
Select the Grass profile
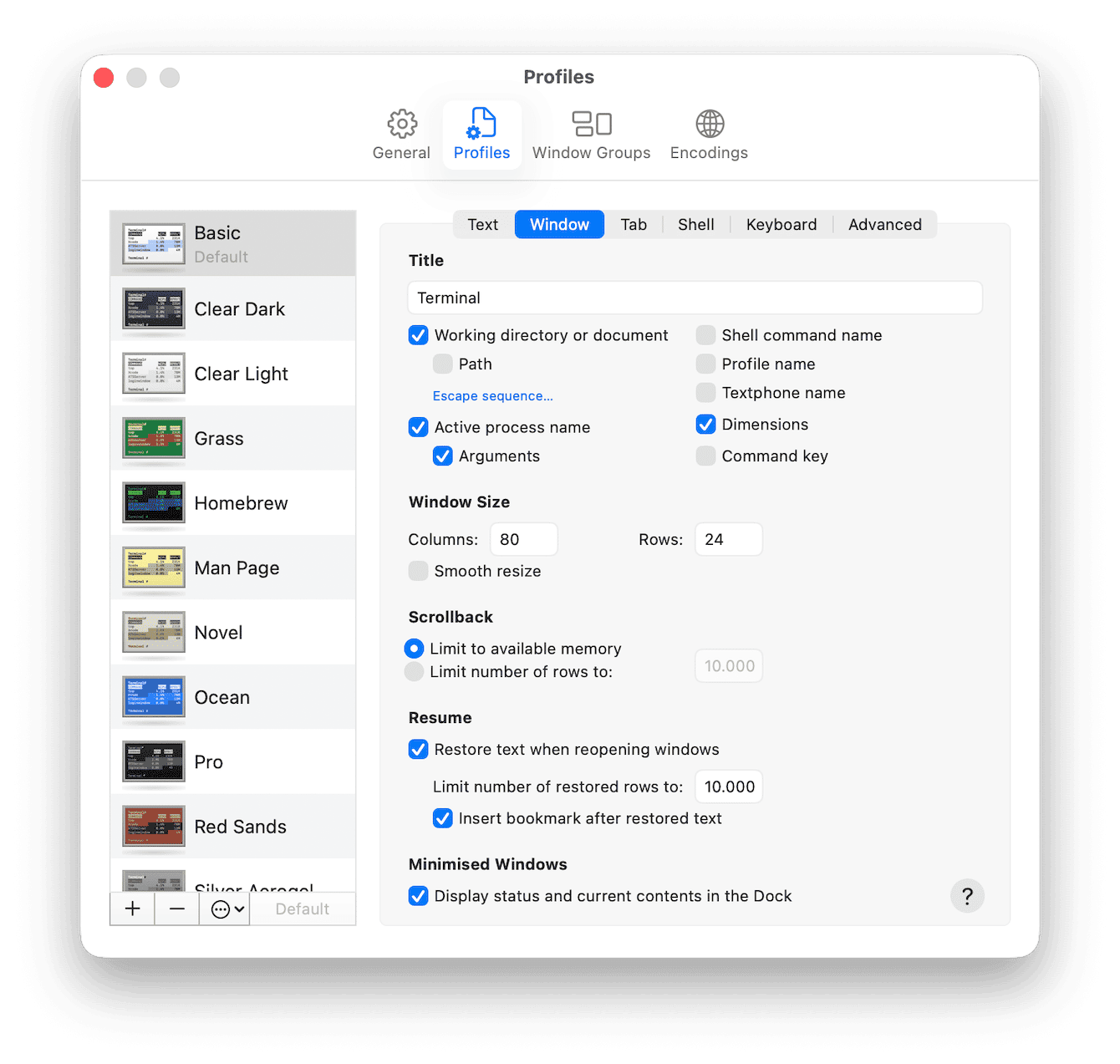tap(233, 439)
